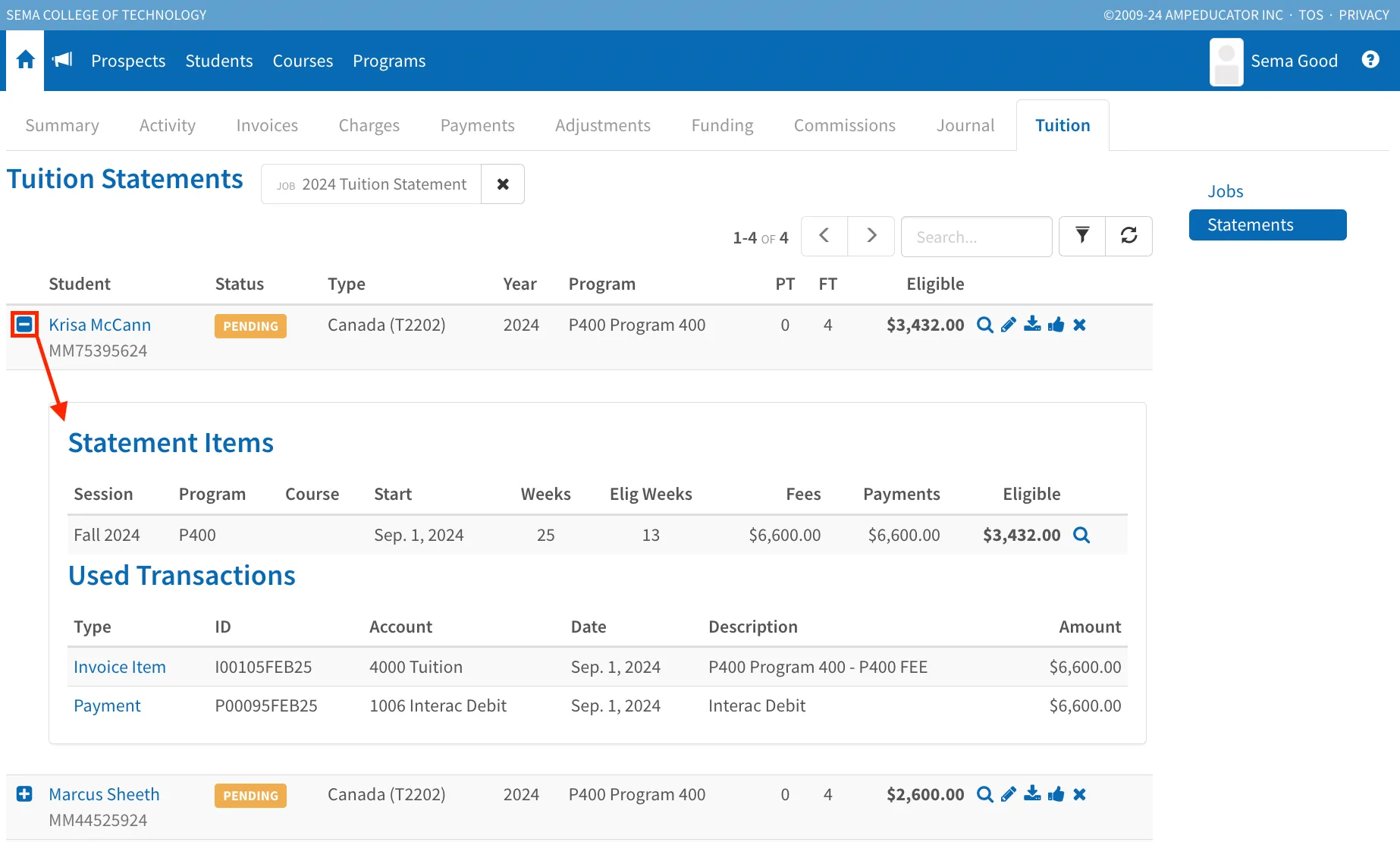The width and height of the screenshot is (1400, 842).
Task: Edit Krisa McCann's statement pencil icon
Action: coord(1008,325)
